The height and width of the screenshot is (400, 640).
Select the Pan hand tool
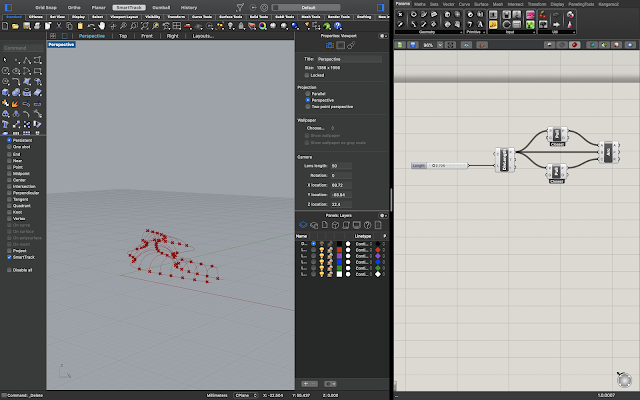(102, 26)
